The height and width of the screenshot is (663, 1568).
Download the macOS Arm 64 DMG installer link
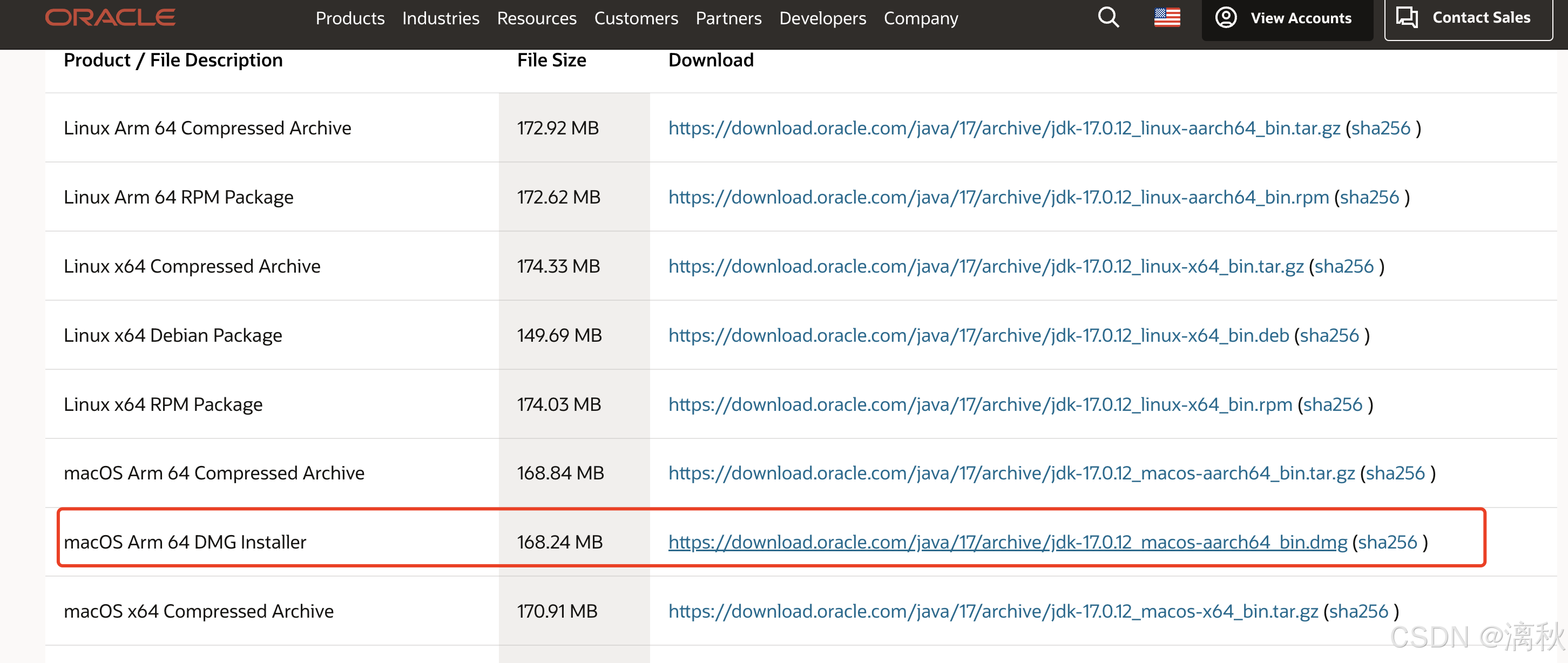[x=1008, y=542]
